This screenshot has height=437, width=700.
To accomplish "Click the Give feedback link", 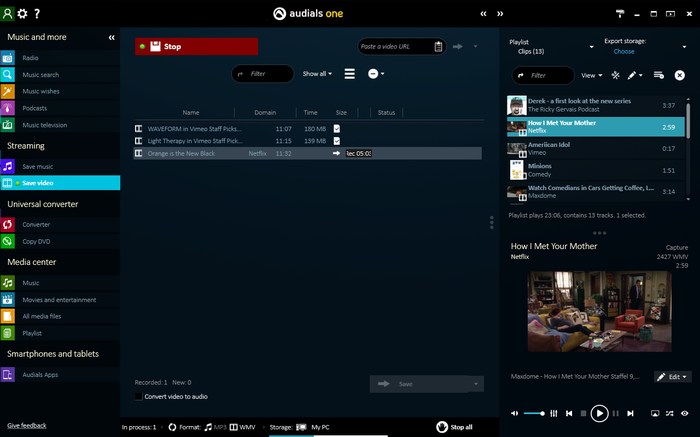I will [26, 426].
